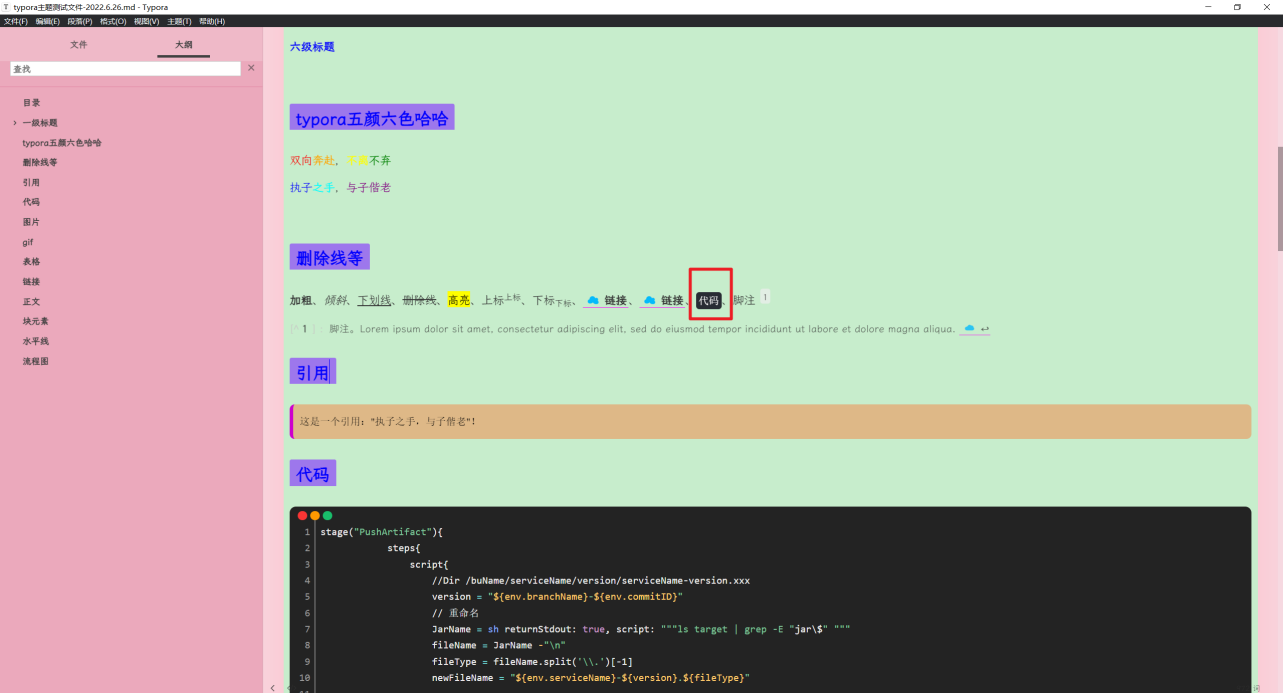Close the outline search with the X icon
Image resolution: width=1283 pixels, height=693 pixels.
coord(251,68)
